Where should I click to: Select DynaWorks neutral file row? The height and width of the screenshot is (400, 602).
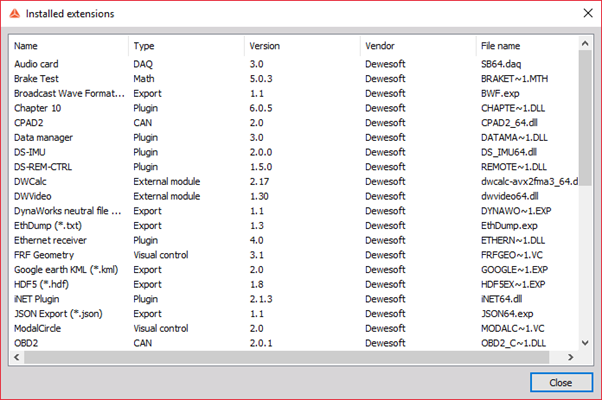(x=294, y=211)
